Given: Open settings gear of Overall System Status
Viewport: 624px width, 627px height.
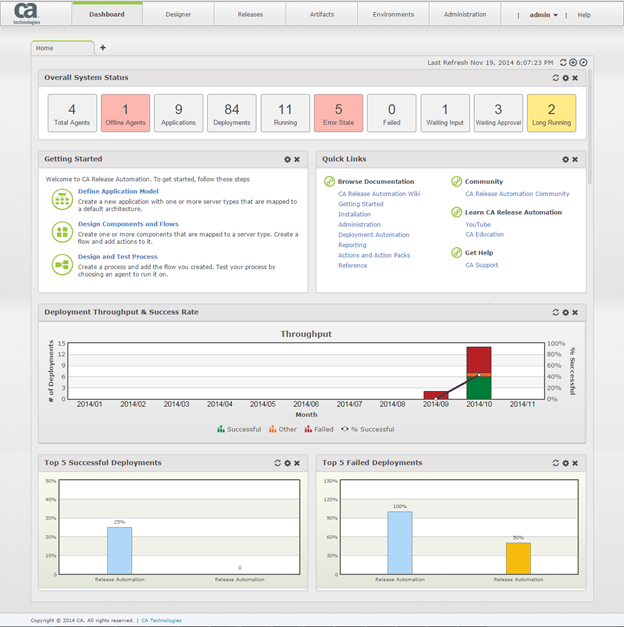Looking at the screenshot, I should coord(566,78).
